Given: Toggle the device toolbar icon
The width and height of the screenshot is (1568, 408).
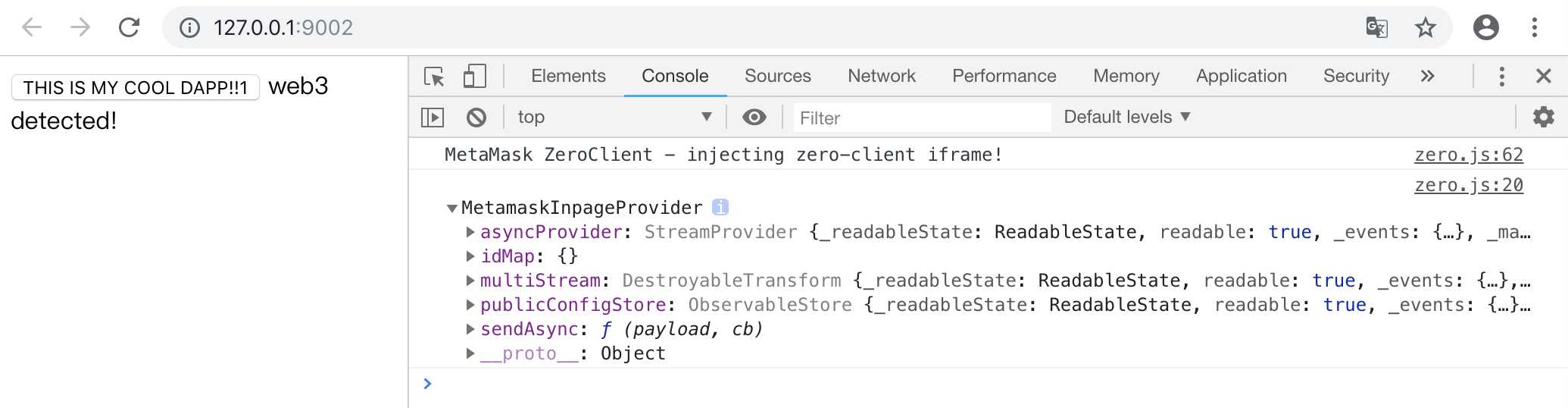Looking at the screenshot, I should click(474, 77).
